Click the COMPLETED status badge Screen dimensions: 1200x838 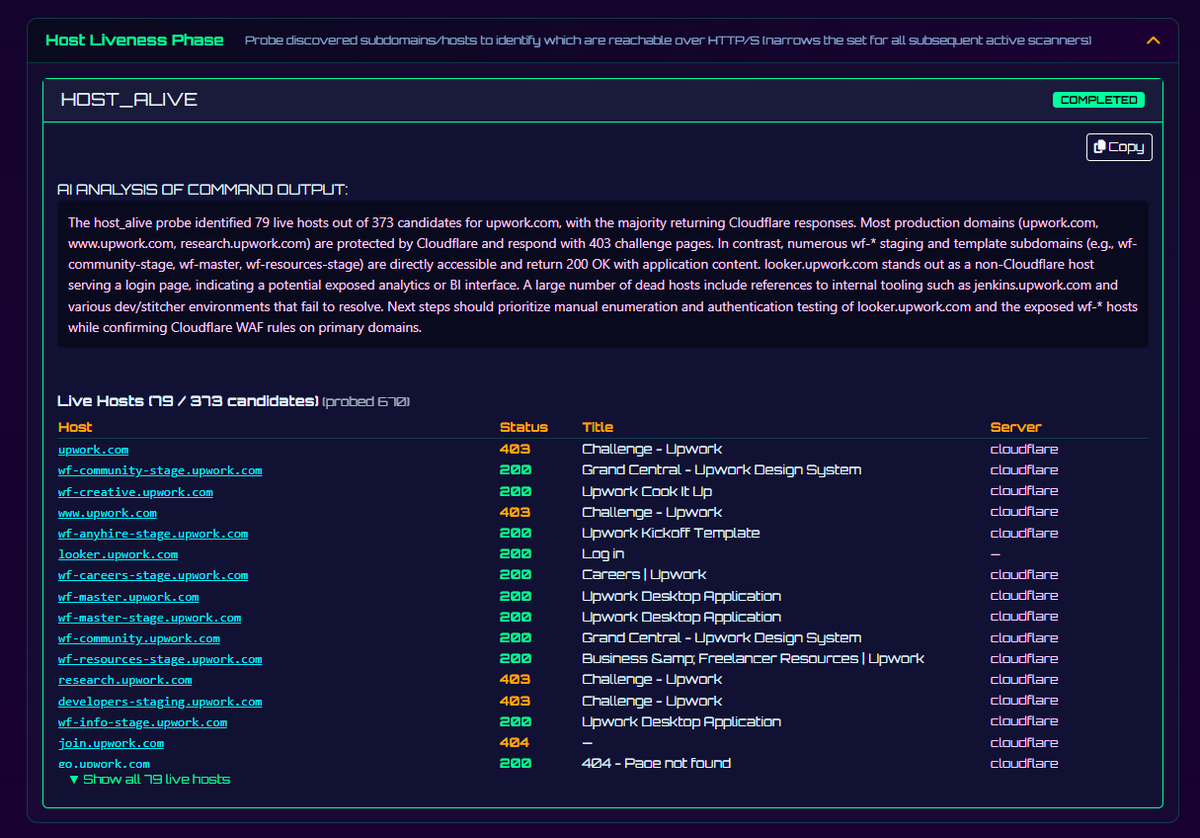click(1099, 100)
